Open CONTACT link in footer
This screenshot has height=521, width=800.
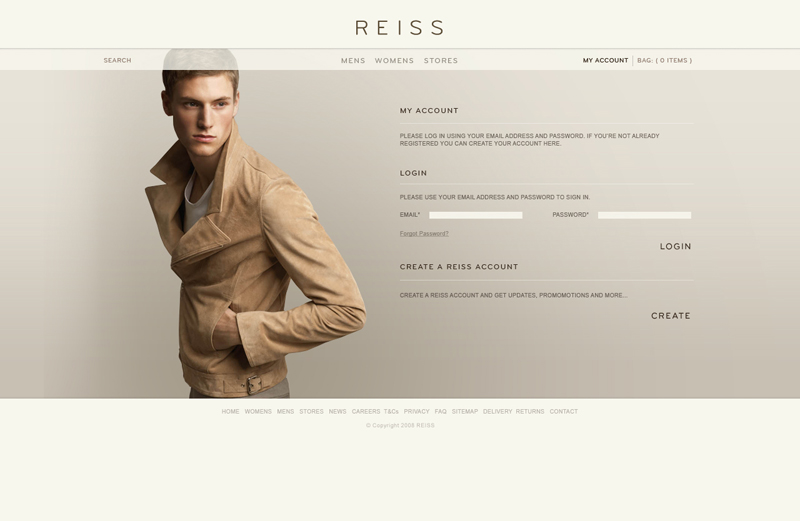pyautogui.click(x=563, y=411)
